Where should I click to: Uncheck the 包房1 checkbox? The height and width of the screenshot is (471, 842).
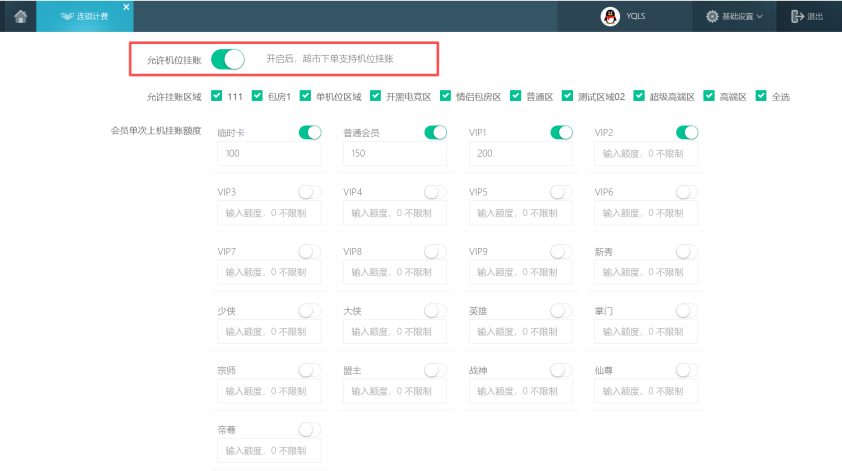pos(257,96)
